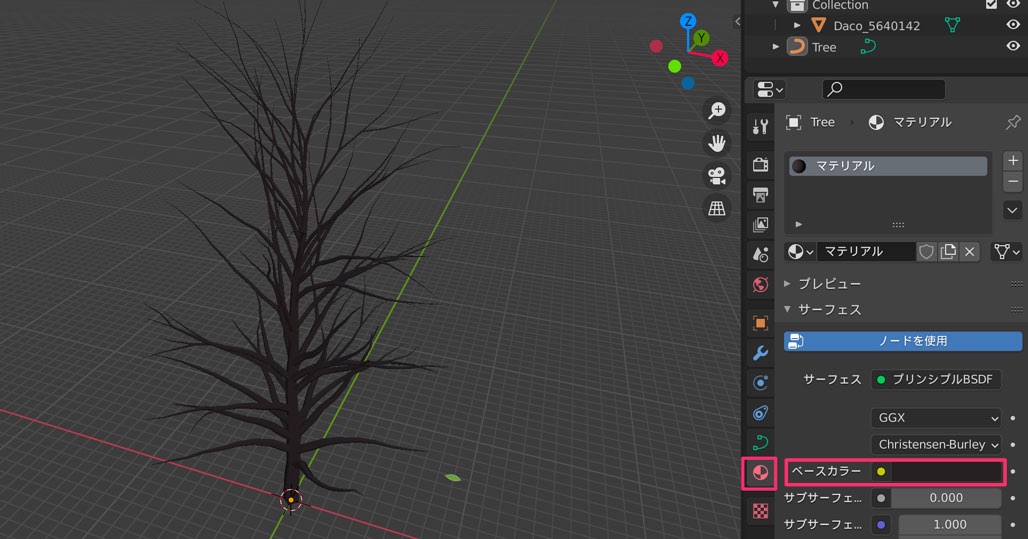Click the properties search field

tap(883, 89)
